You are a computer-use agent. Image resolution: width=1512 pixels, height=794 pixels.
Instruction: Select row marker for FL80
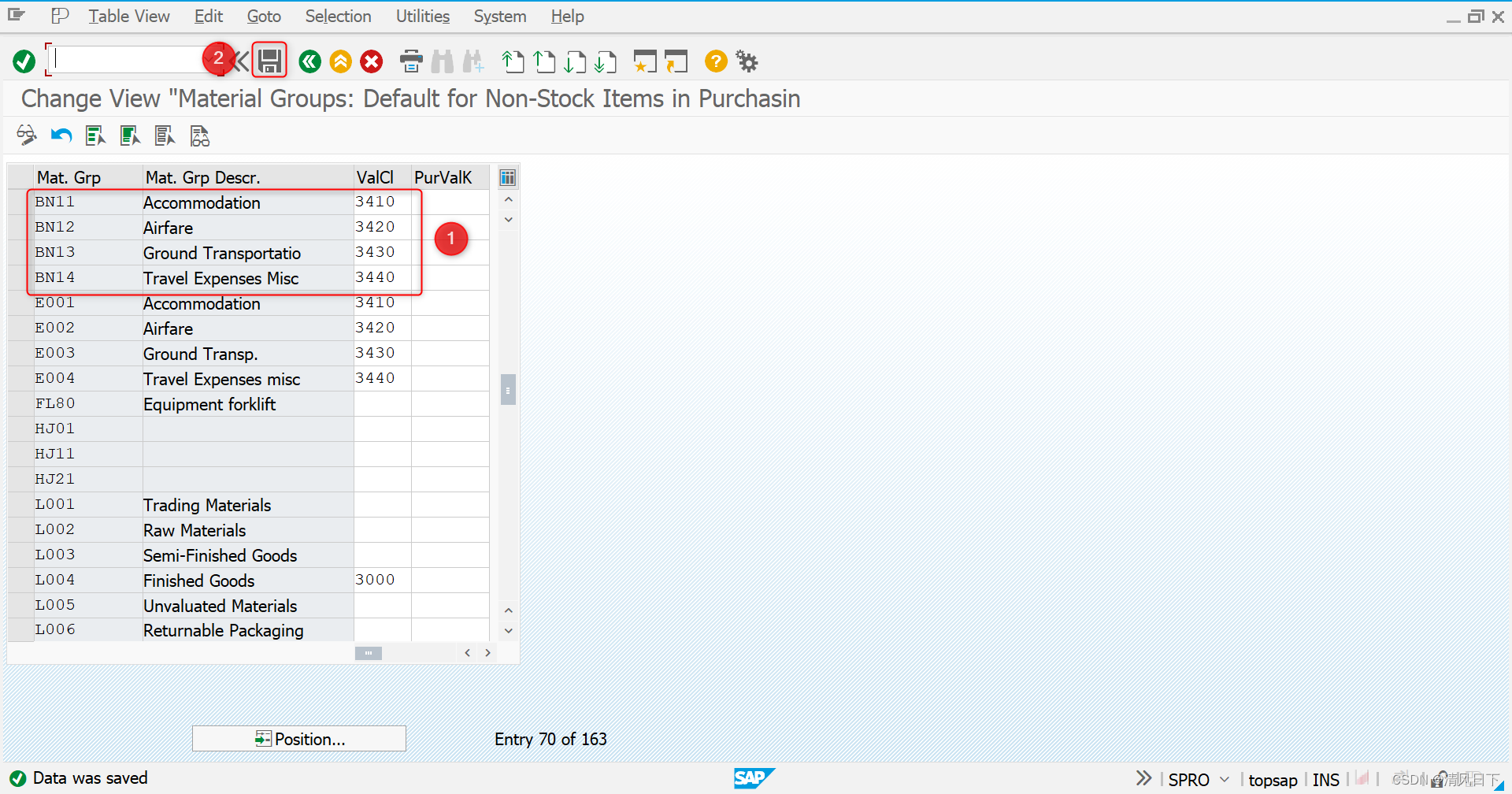(20, 403)
